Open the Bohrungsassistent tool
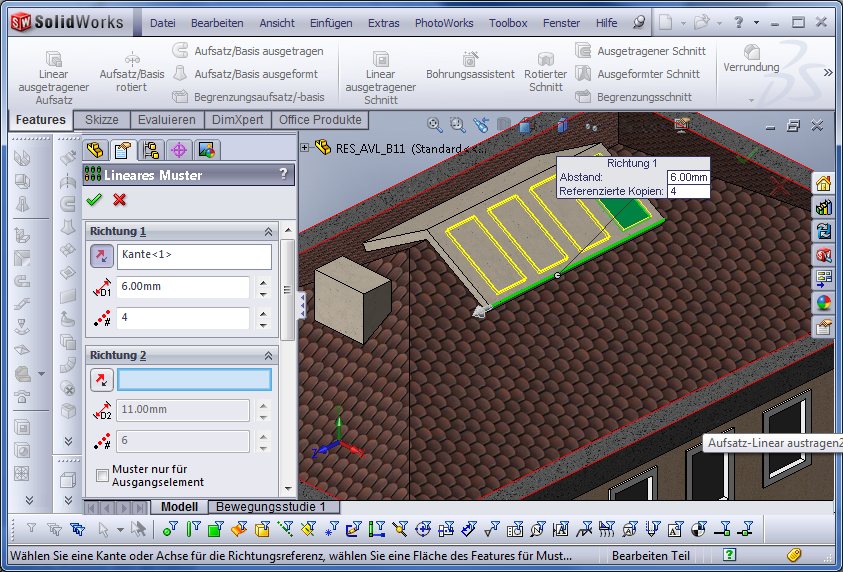 (x=470, y=67)
